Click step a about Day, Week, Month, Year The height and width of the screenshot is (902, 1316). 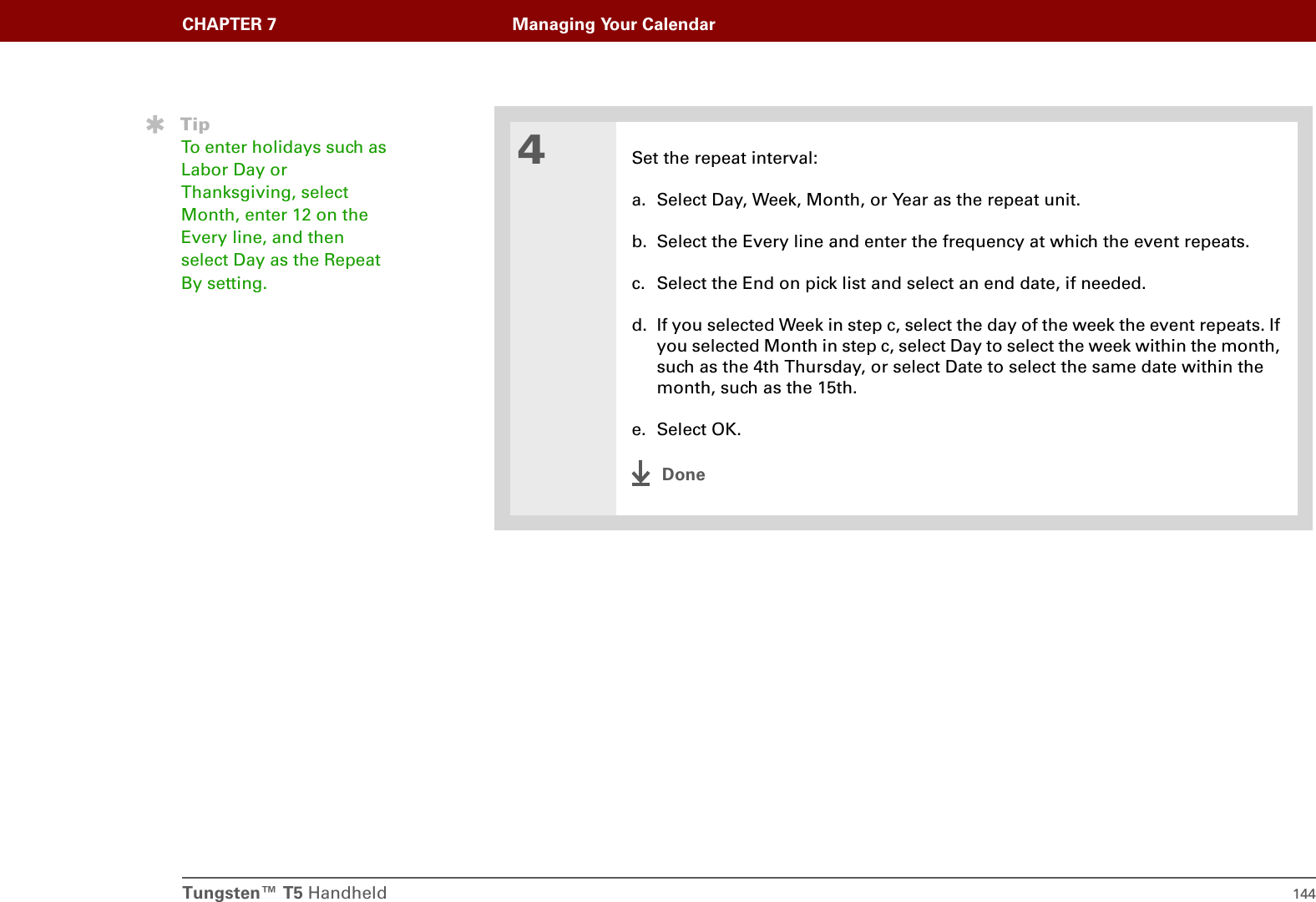[856, 200]
